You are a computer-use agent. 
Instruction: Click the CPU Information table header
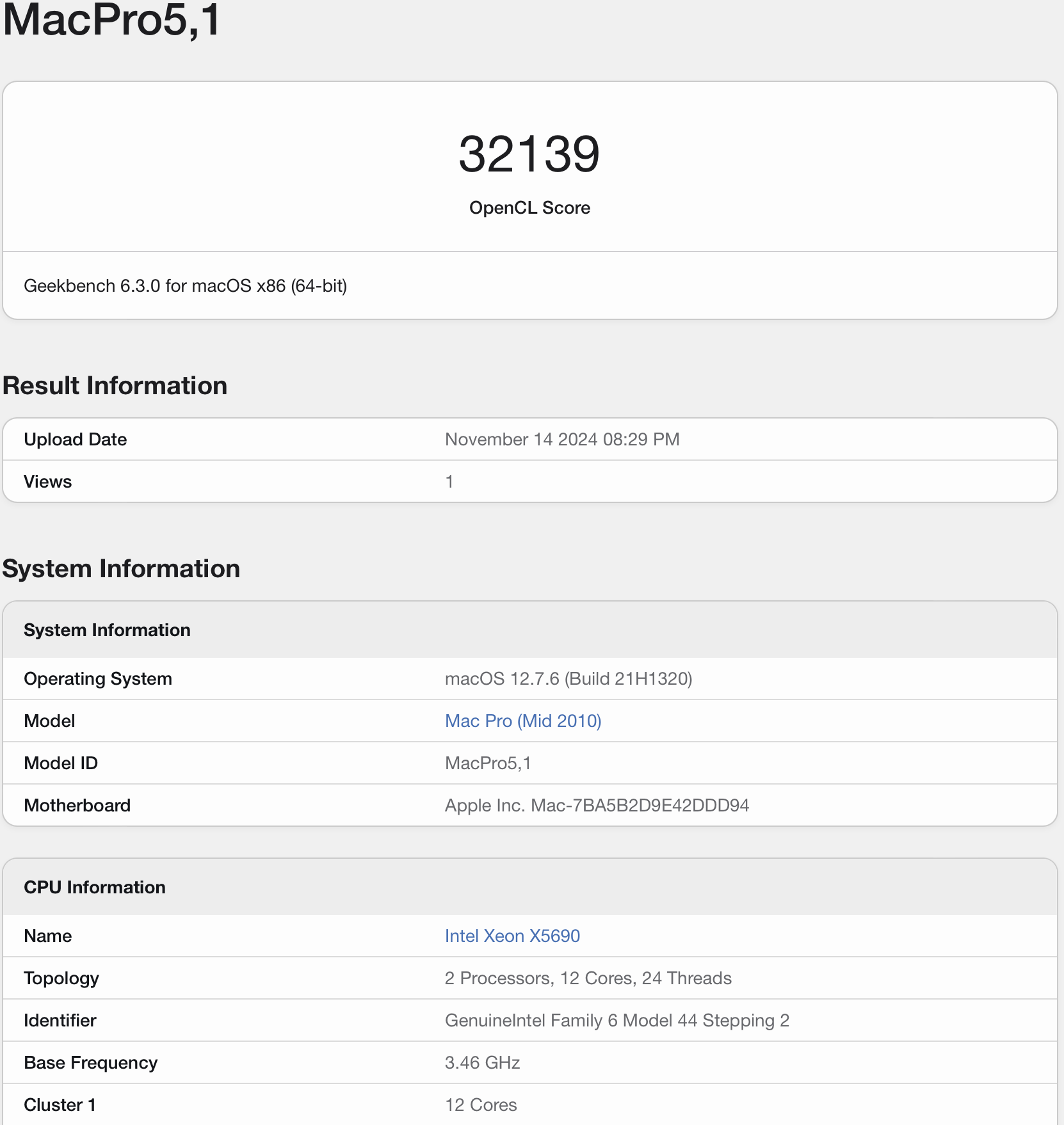[x=95, y=887]
